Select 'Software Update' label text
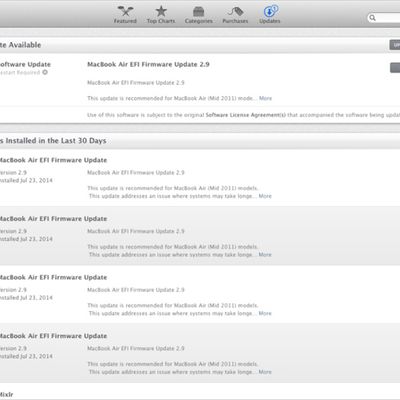Screen dimensions: 400x400 (x=25, y=64)
